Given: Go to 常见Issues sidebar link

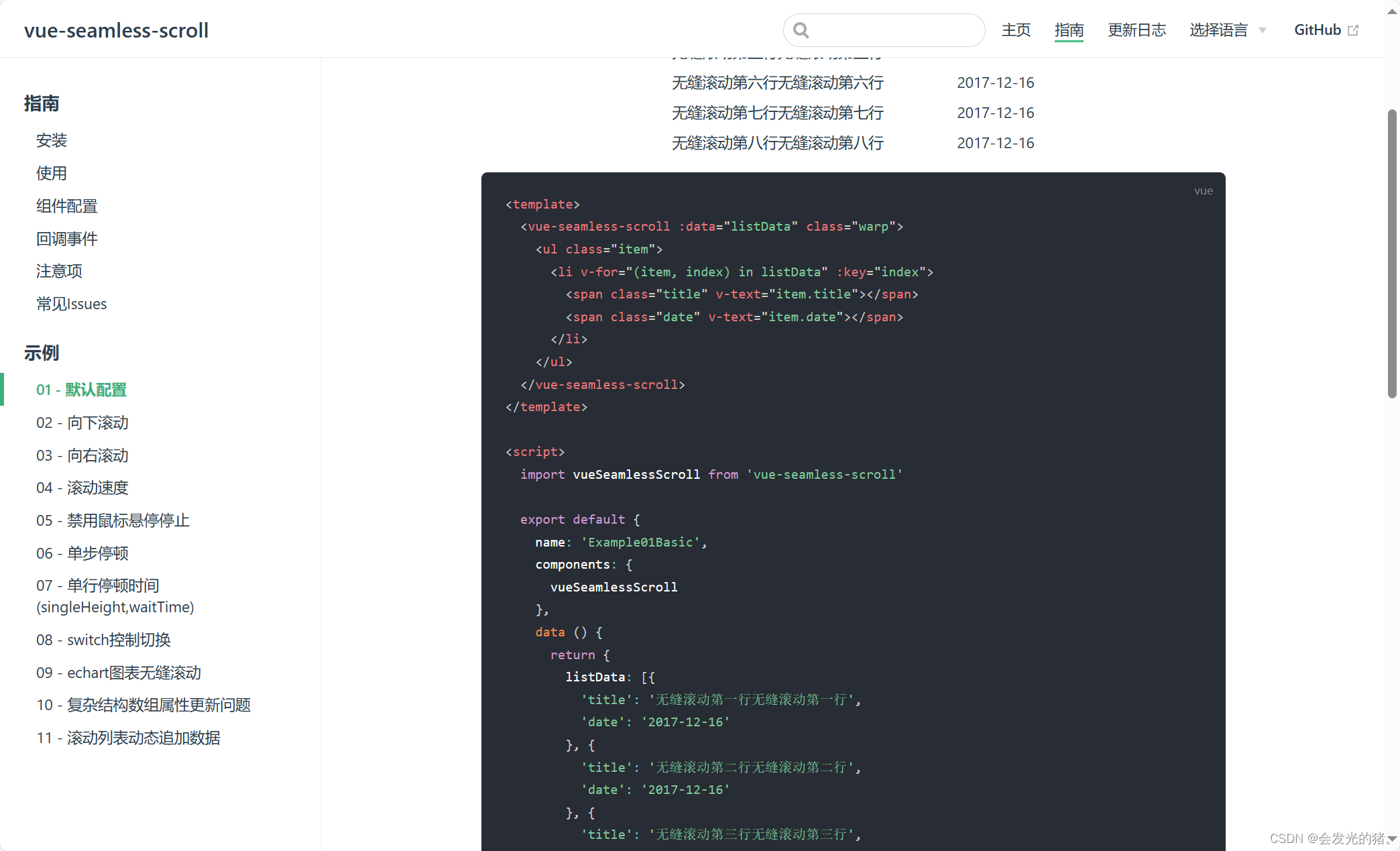Looking at the screenshot, I should (72, 304).
